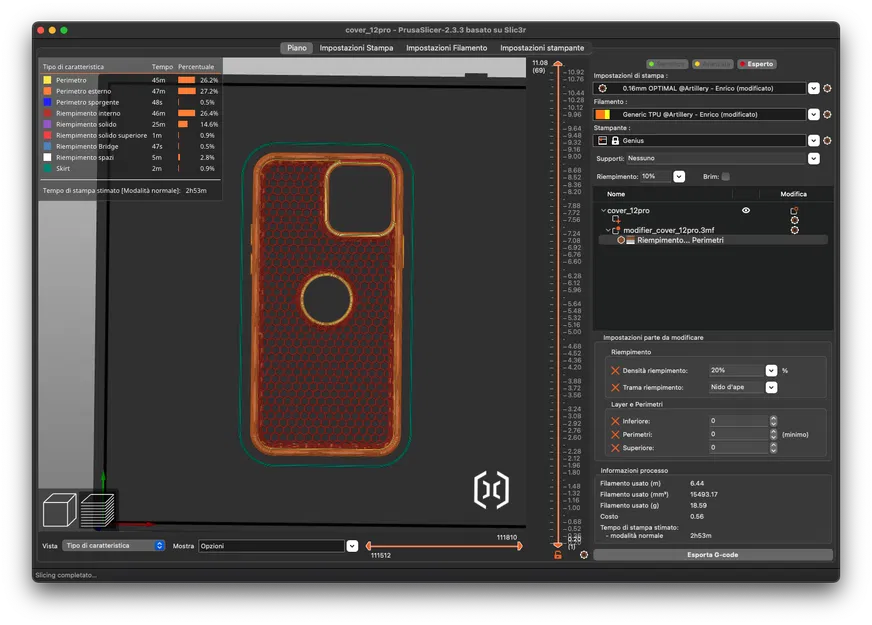Screen dimensions: 872x625
Task: Select the Esperto mode
Action: click(x=756, y=64)
